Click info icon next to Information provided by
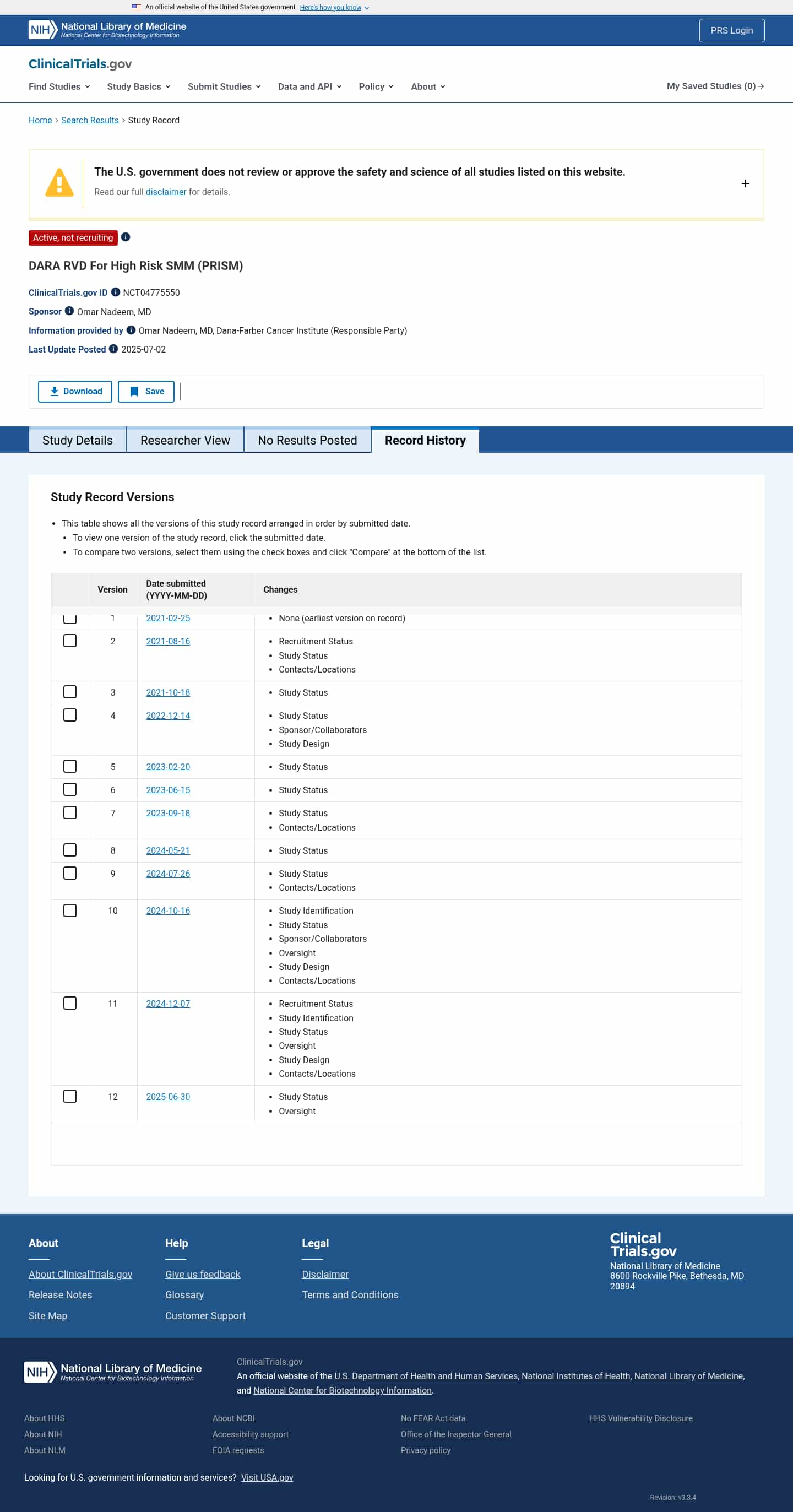This screenshot has width=793, height=1512. pos(131,330)
